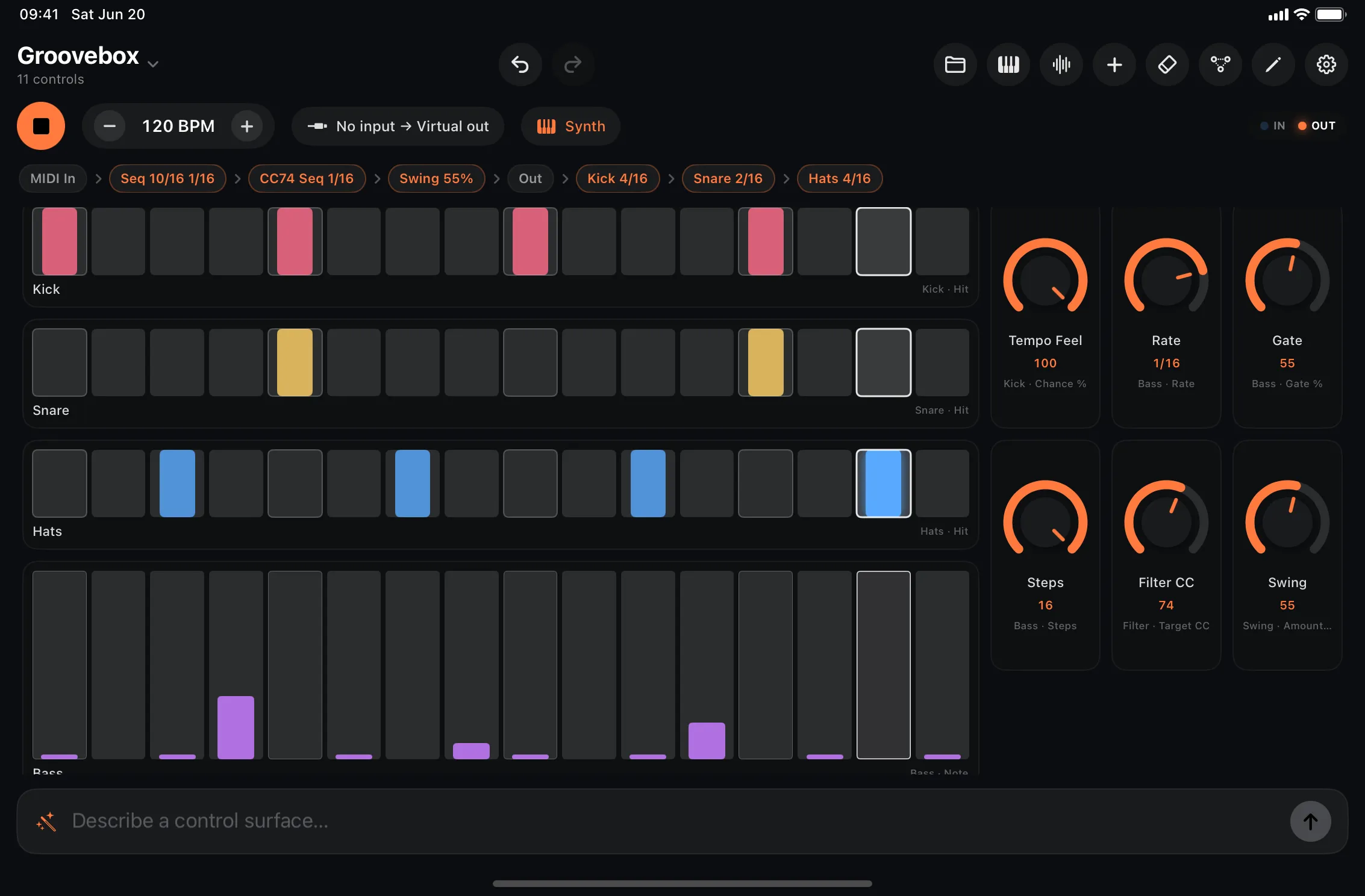Toggle the third Hats step off
This screenshot has height=896, width=1365.
tap(177, 484)
